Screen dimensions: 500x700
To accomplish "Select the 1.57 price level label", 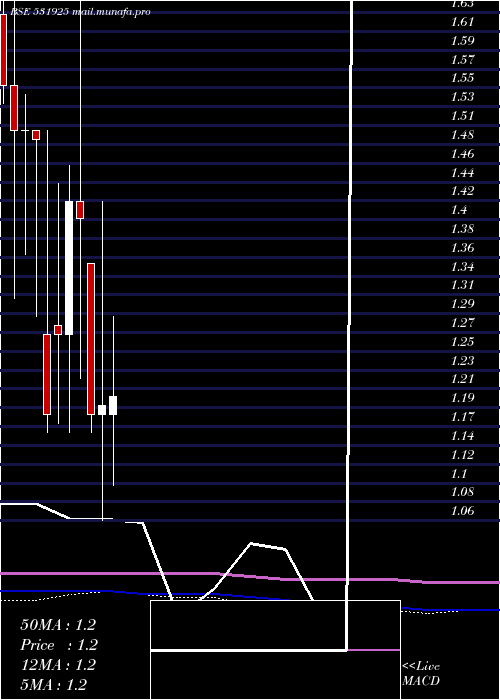I will pos(463,59).
